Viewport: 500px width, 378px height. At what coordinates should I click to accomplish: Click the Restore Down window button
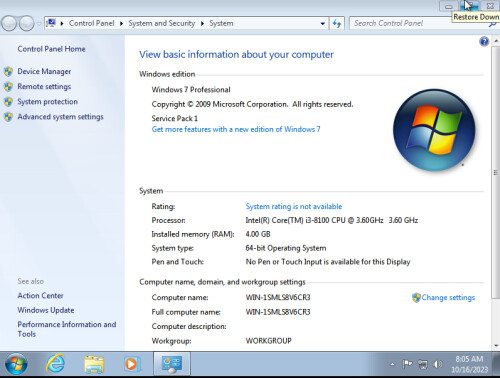click(469, 6)
